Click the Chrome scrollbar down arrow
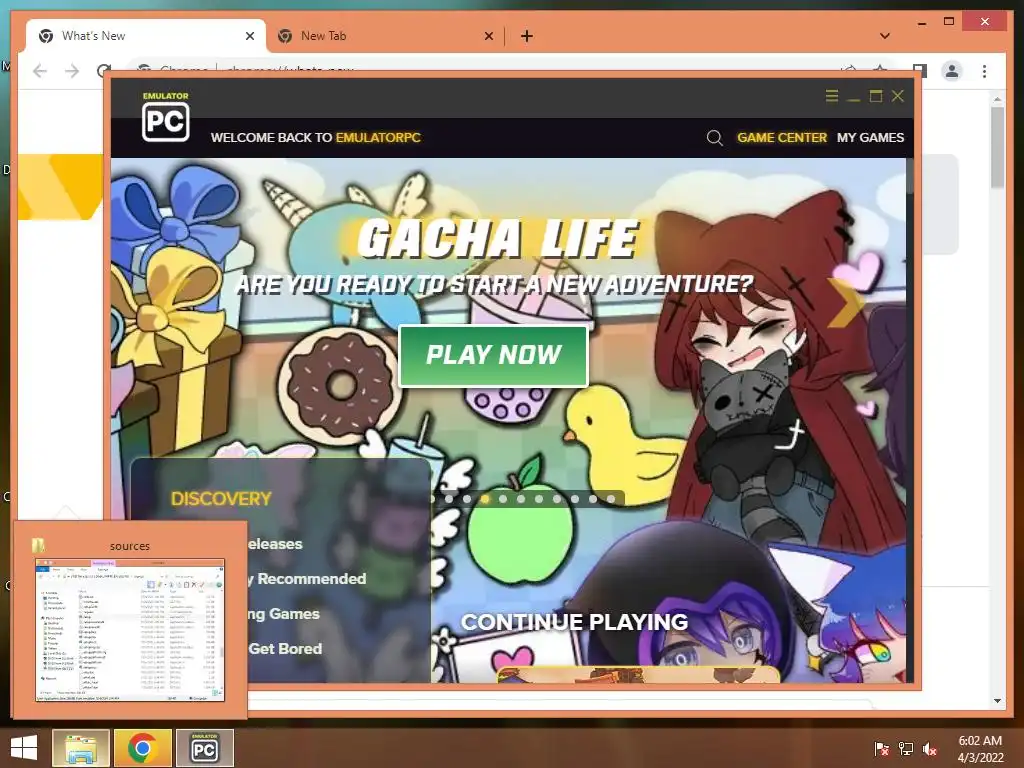 point(997,701)
